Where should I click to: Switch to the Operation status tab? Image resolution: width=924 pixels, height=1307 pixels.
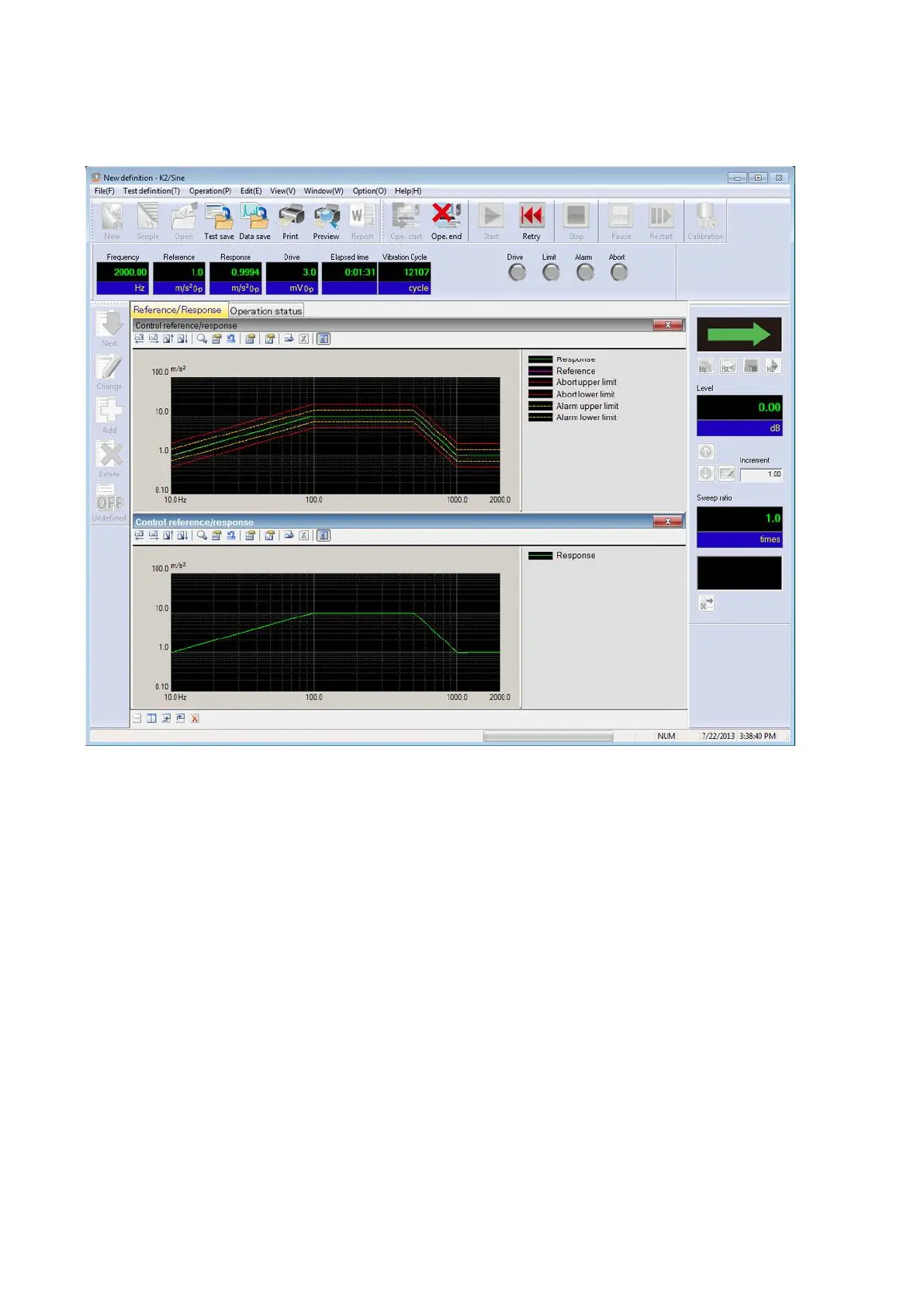coord(265,311)
